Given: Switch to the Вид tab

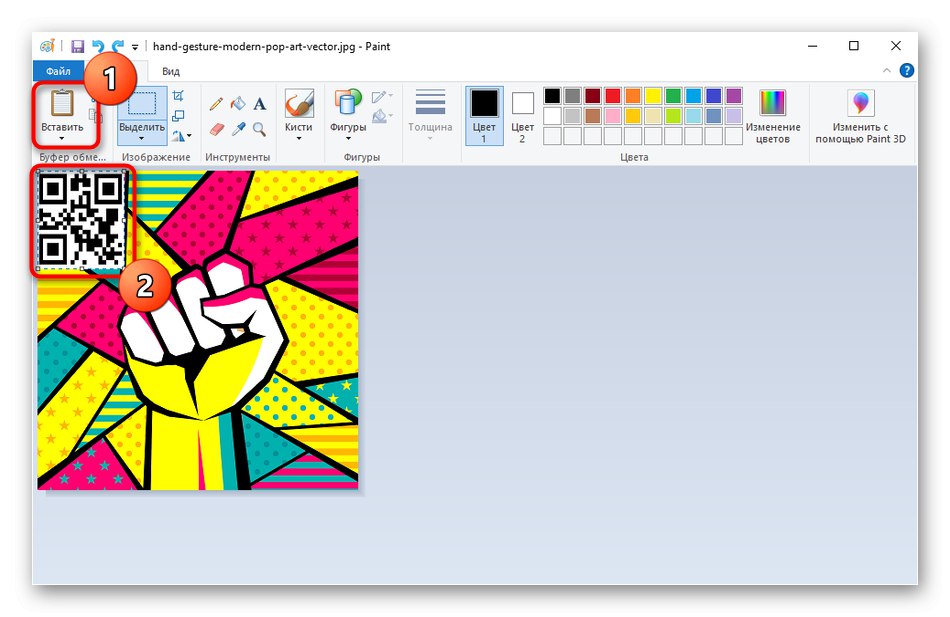Looking at the screenshot, I should point(171,71).
